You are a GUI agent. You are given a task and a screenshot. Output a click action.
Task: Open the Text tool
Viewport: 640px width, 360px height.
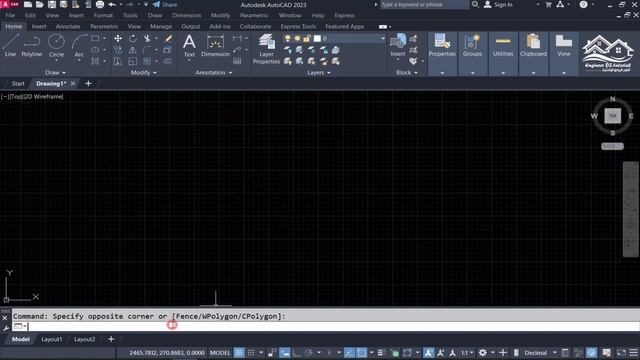point(189,46)
